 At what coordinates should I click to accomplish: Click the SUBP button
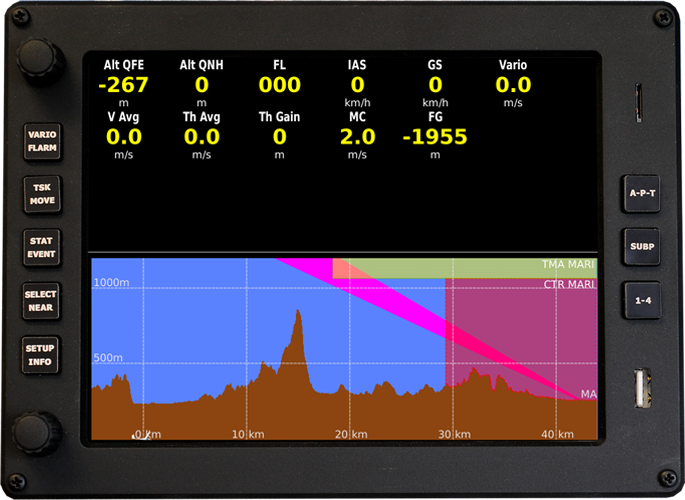[x=642, y=246]
